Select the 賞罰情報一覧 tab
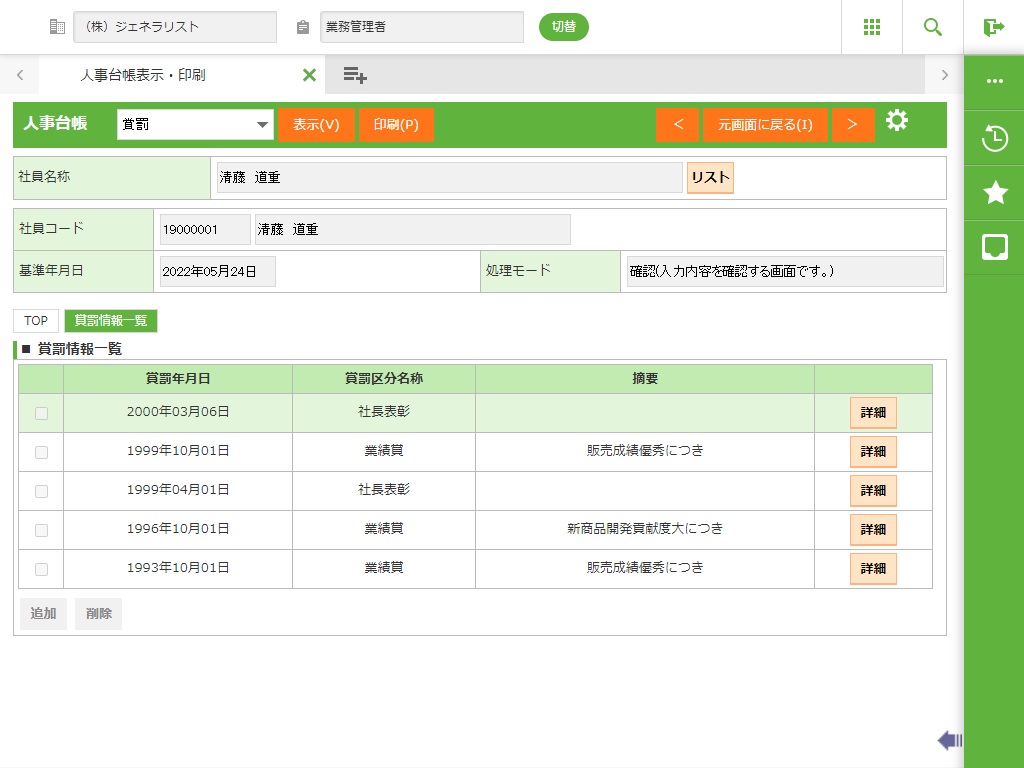The image size is (1024, 768). click(111, 321)
